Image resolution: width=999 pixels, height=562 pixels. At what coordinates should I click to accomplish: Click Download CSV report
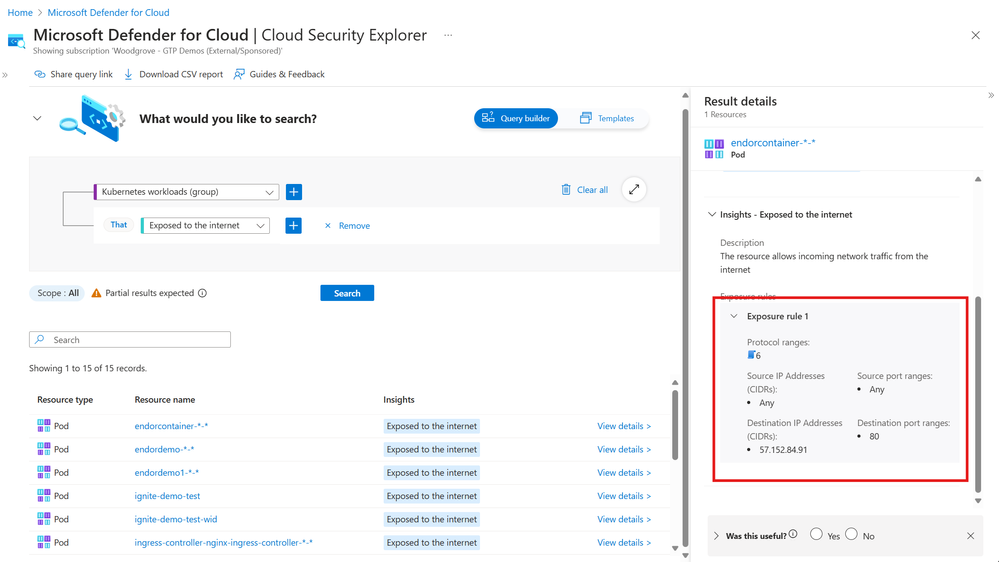pos(173,74)
